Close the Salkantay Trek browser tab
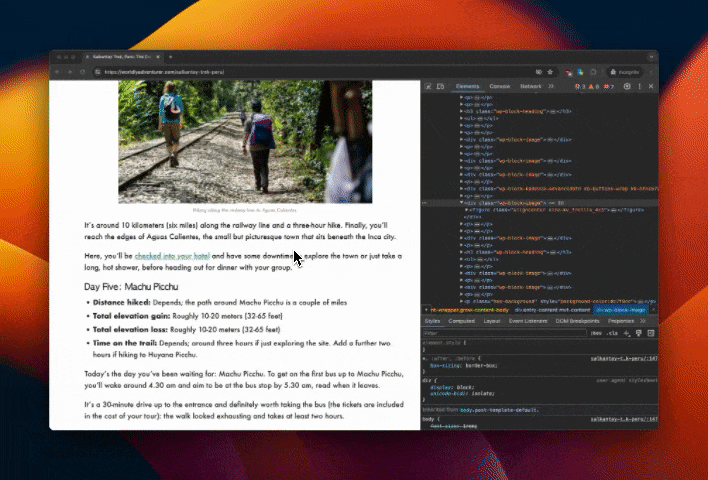 pyautogui.click(x=158, y=57)
